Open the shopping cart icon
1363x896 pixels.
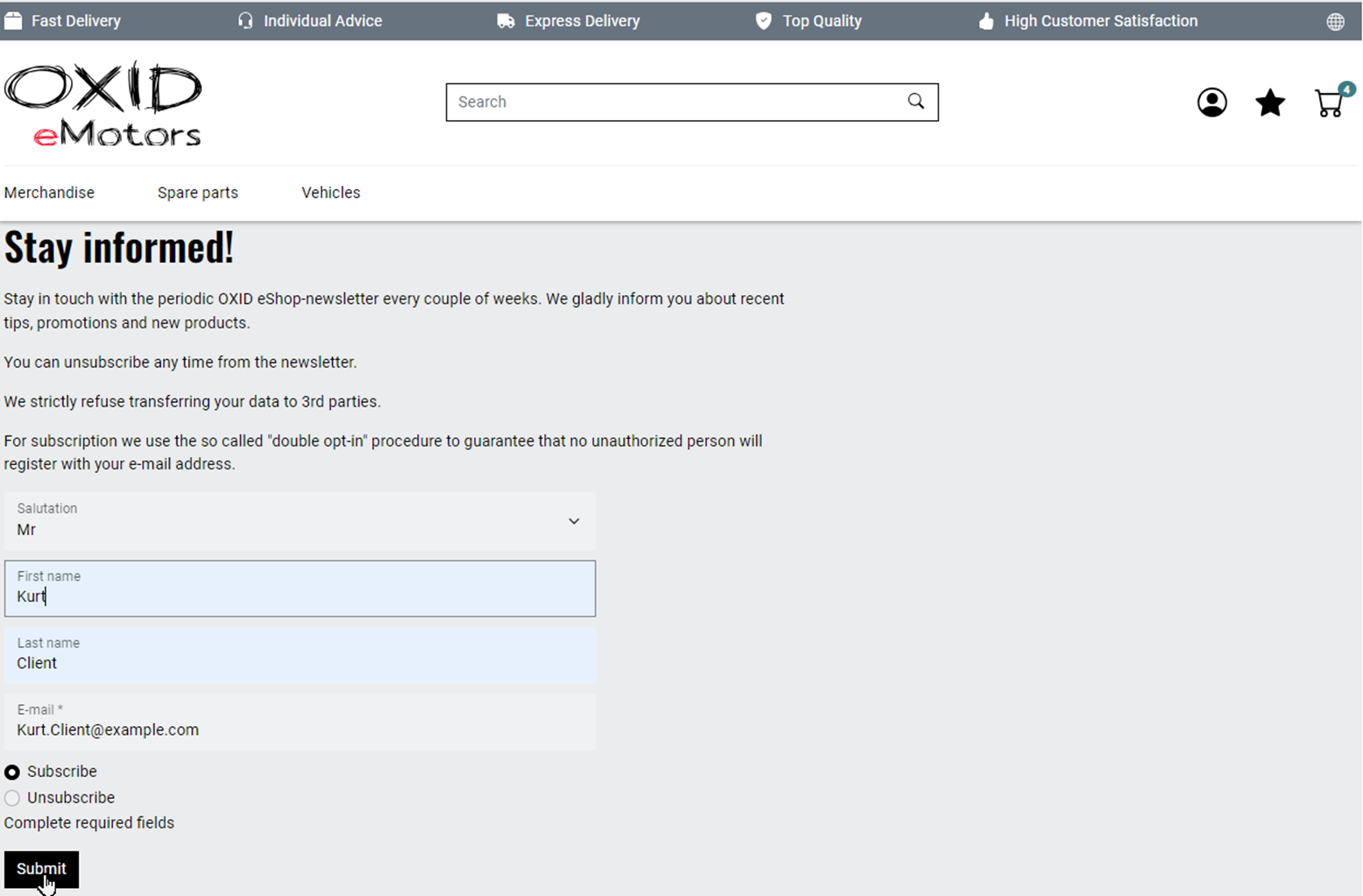pyautogui.click(x=1329, y=103)
